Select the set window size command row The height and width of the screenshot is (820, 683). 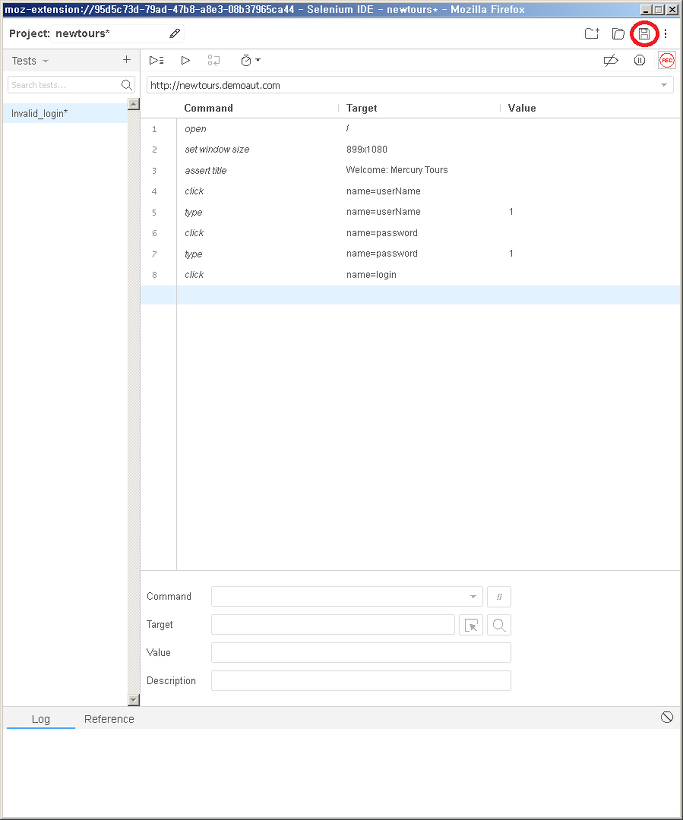[411, 150]
